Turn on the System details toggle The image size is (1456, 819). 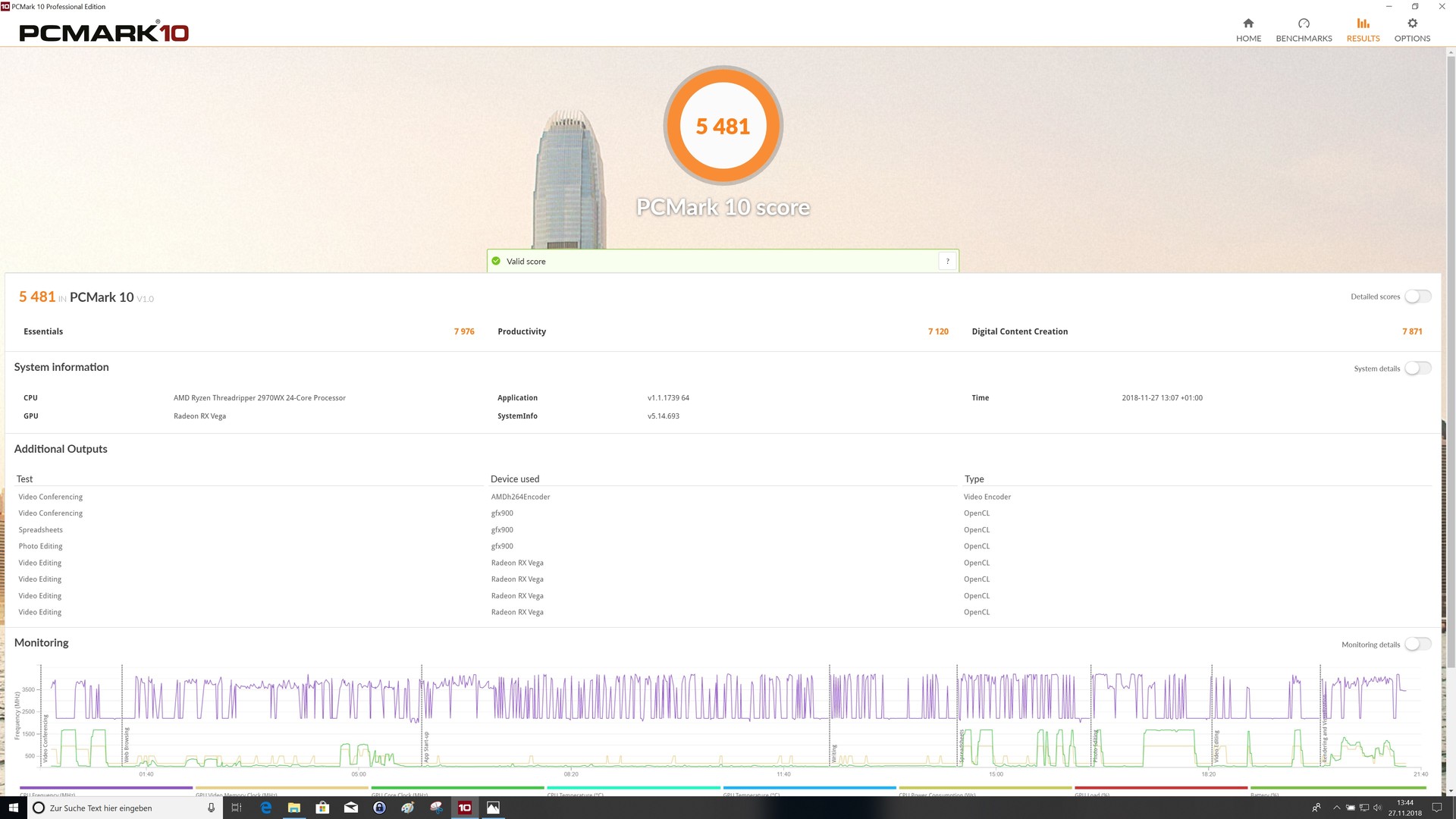(x=1417, y=369)
